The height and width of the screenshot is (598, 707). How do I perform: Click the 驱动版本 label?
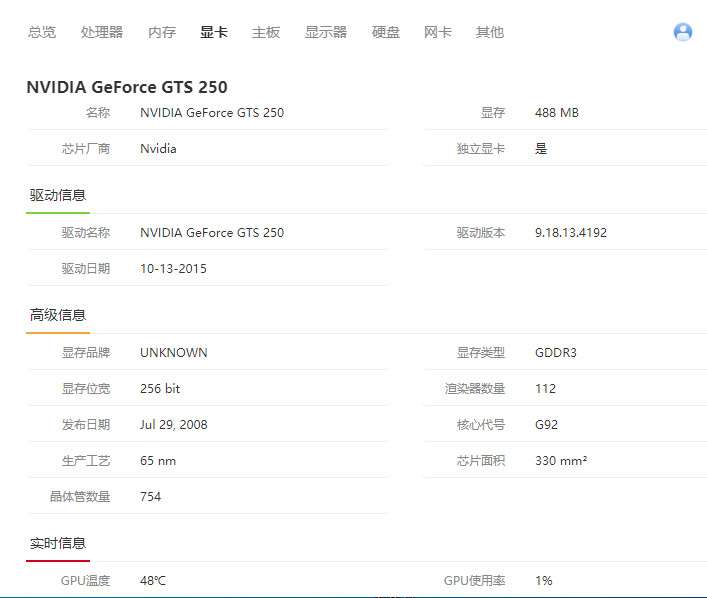481,233
